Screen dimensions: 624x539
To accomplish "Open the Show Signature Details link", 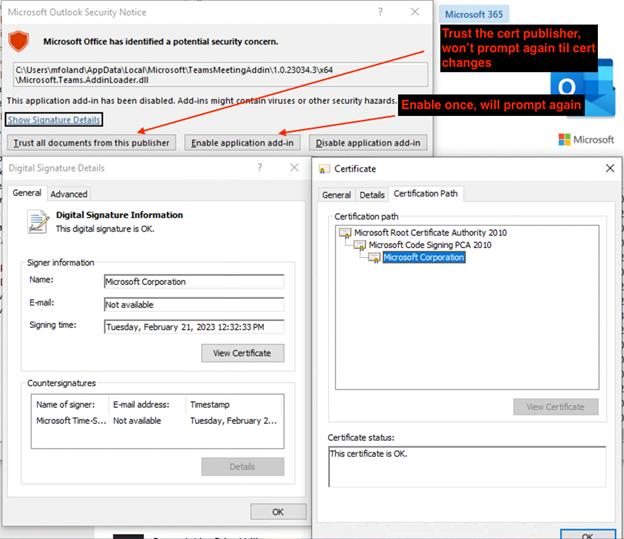I will click(x=54, y=120).
